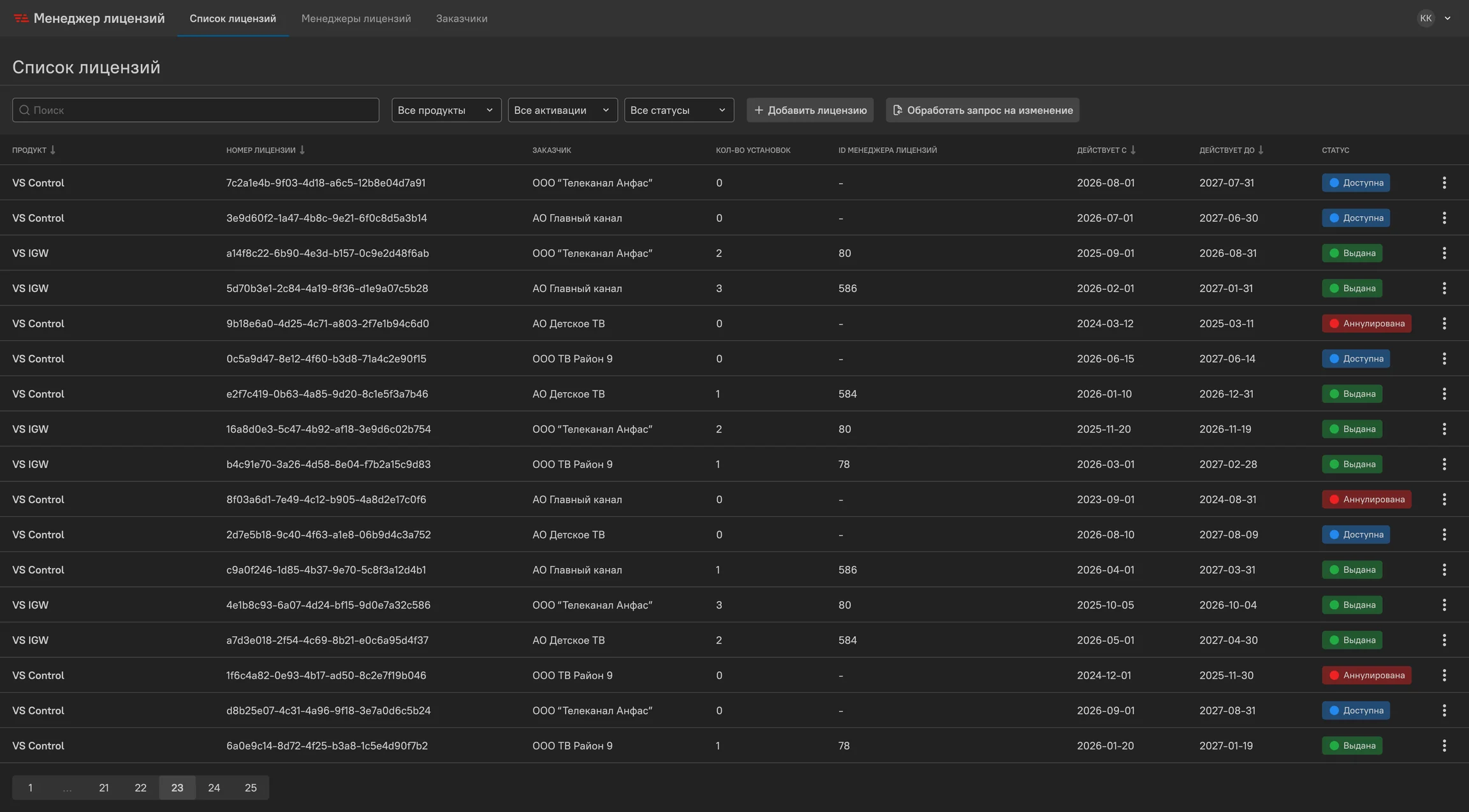The width and height of the screenshot is (1469, 812).
Task: Sort by Номер лицензии column arrow
Action: click(302, 150)
